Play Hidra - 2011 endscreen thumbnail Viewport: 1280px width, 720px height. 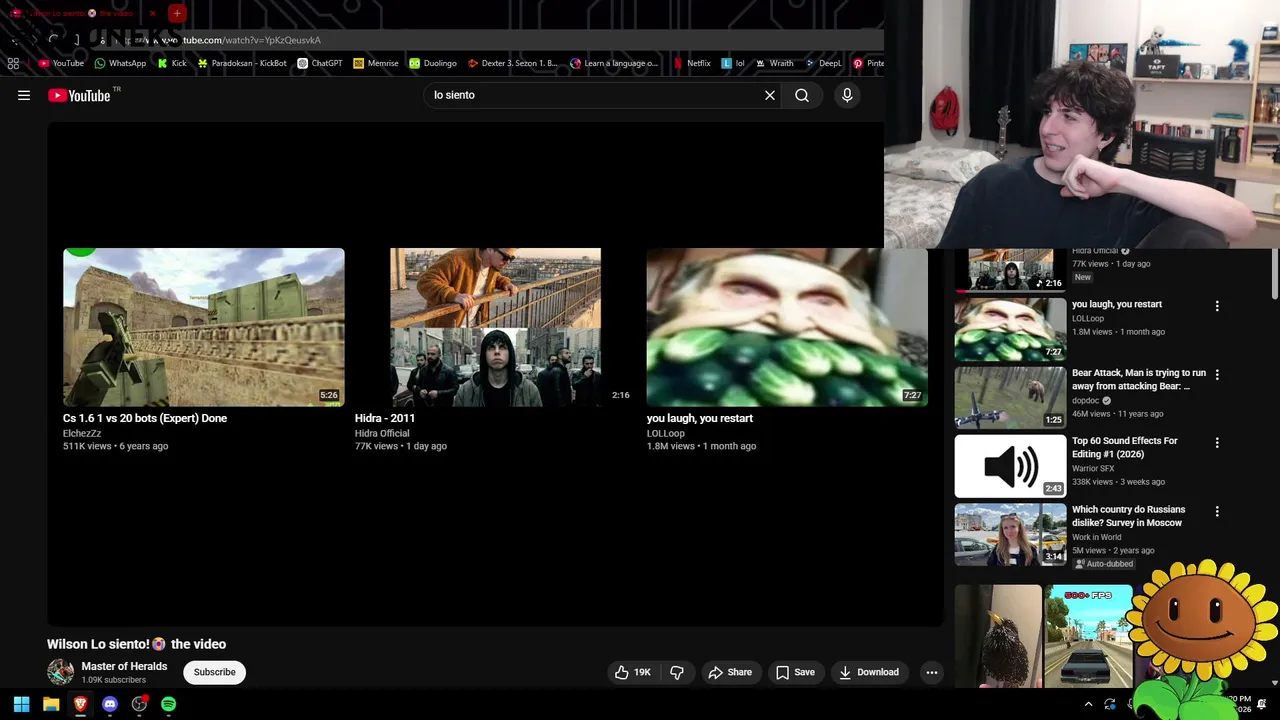[495, 327]
